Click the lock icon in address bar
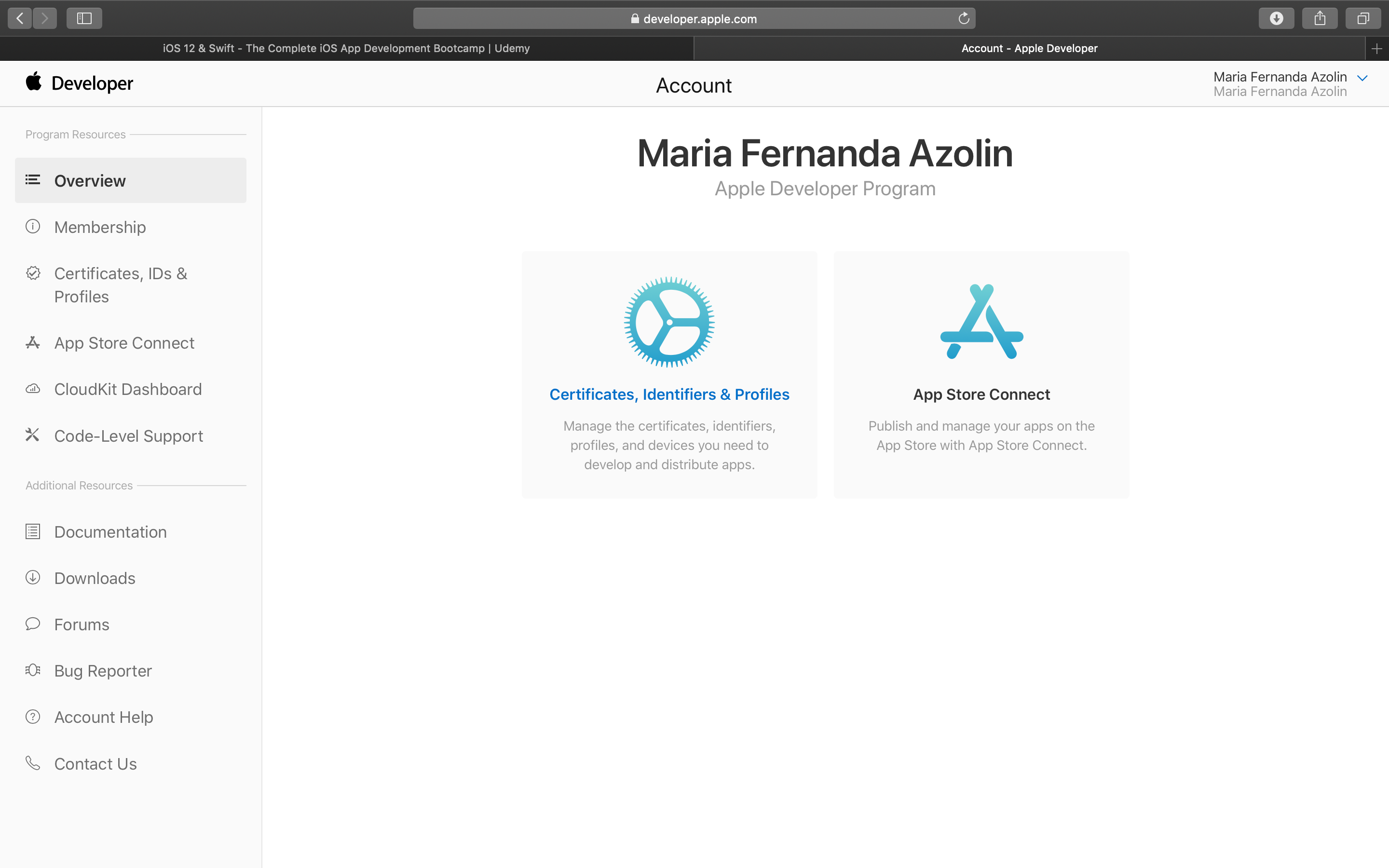This screenshot has width=1389, height=868. (x=635, y=18)
